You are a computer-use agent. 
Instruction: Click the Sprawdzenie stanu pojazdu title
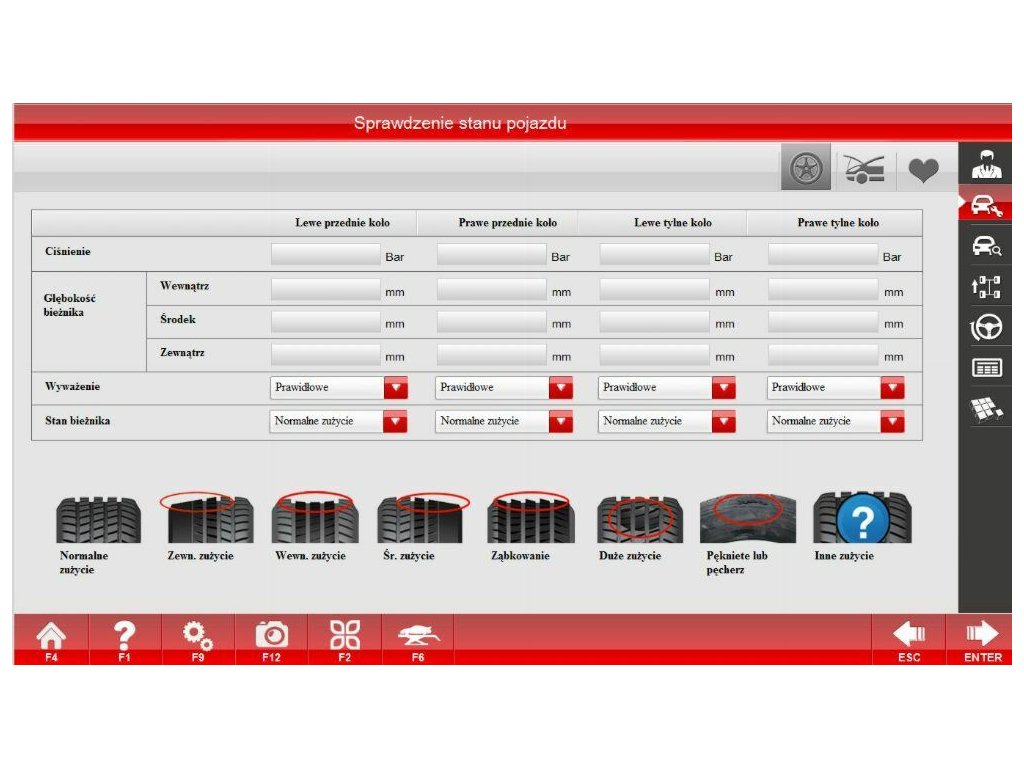[x=460, y=123]
